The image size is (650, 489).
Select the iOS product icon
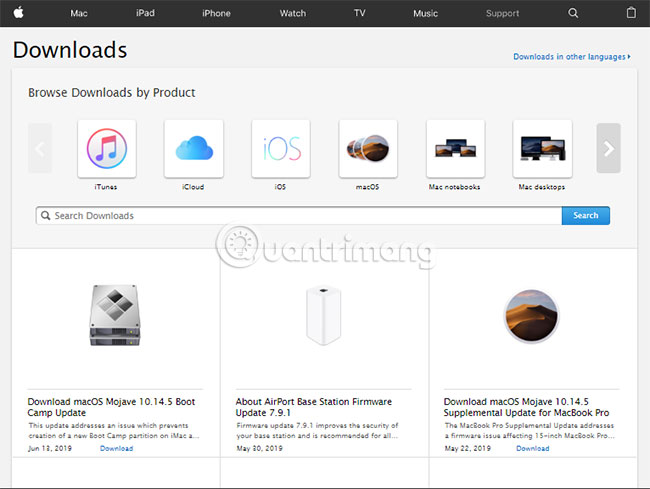coord(281,149)
